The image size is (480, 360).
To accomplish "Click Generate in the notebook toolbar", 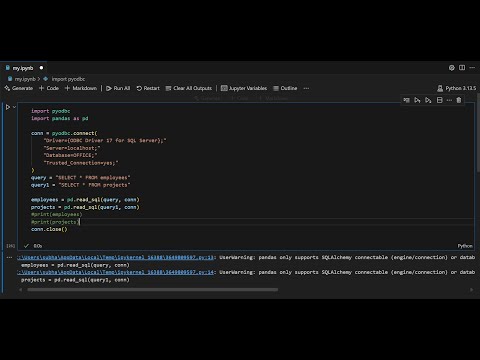I will pos(19,88).
